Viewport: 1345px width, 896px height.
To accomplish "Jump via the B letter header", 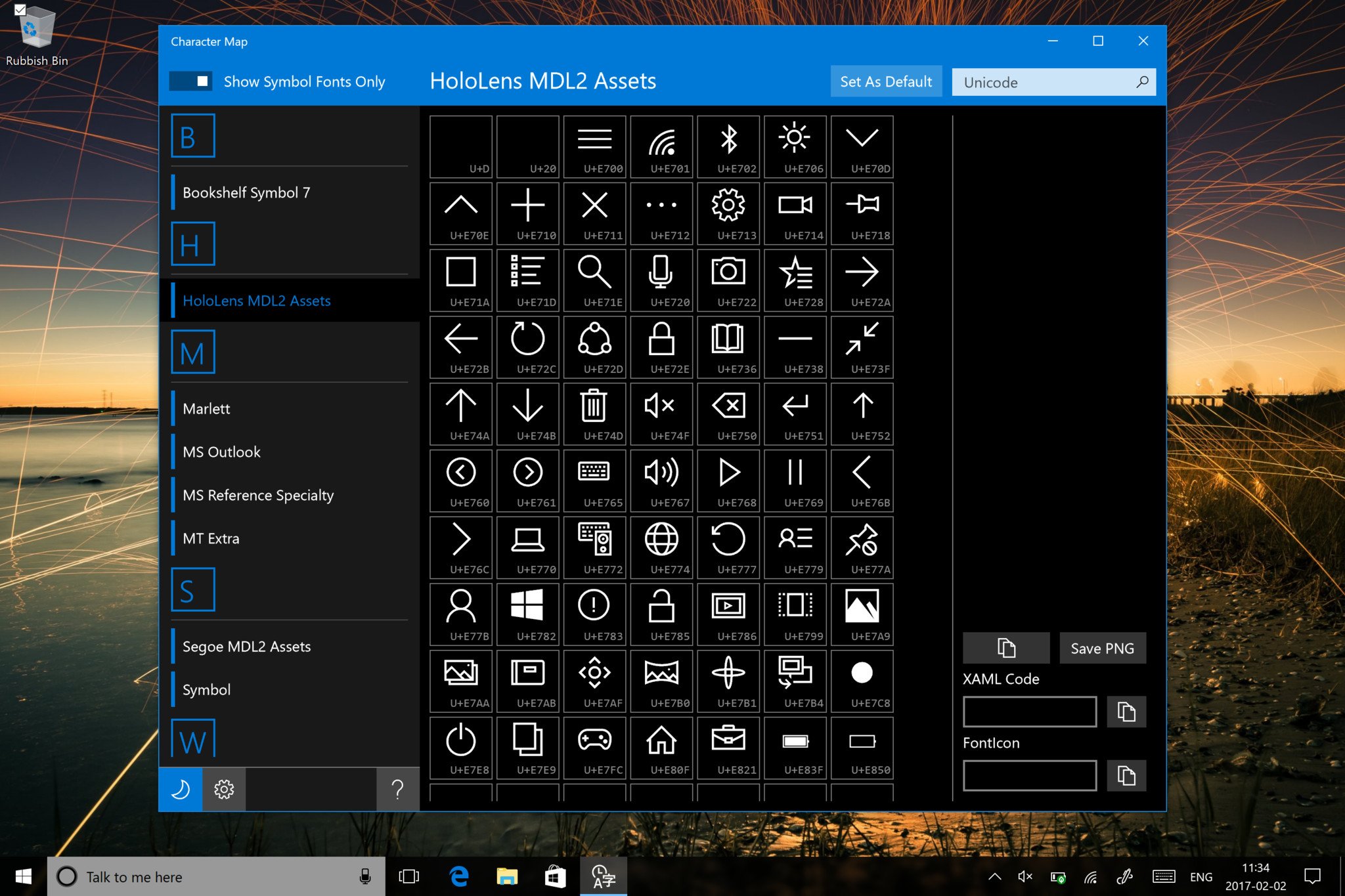I will click(x=193, y=136).
